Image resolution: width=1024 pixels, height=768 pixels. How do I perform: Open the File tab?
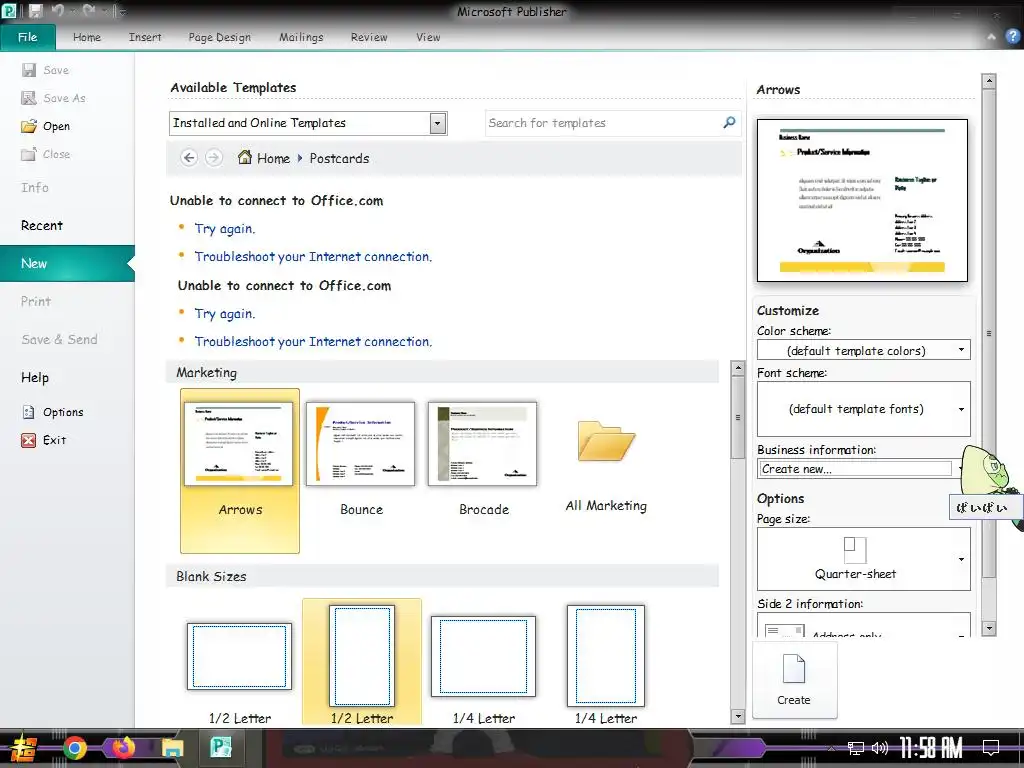pyautogui.click(x=27, y=37)
